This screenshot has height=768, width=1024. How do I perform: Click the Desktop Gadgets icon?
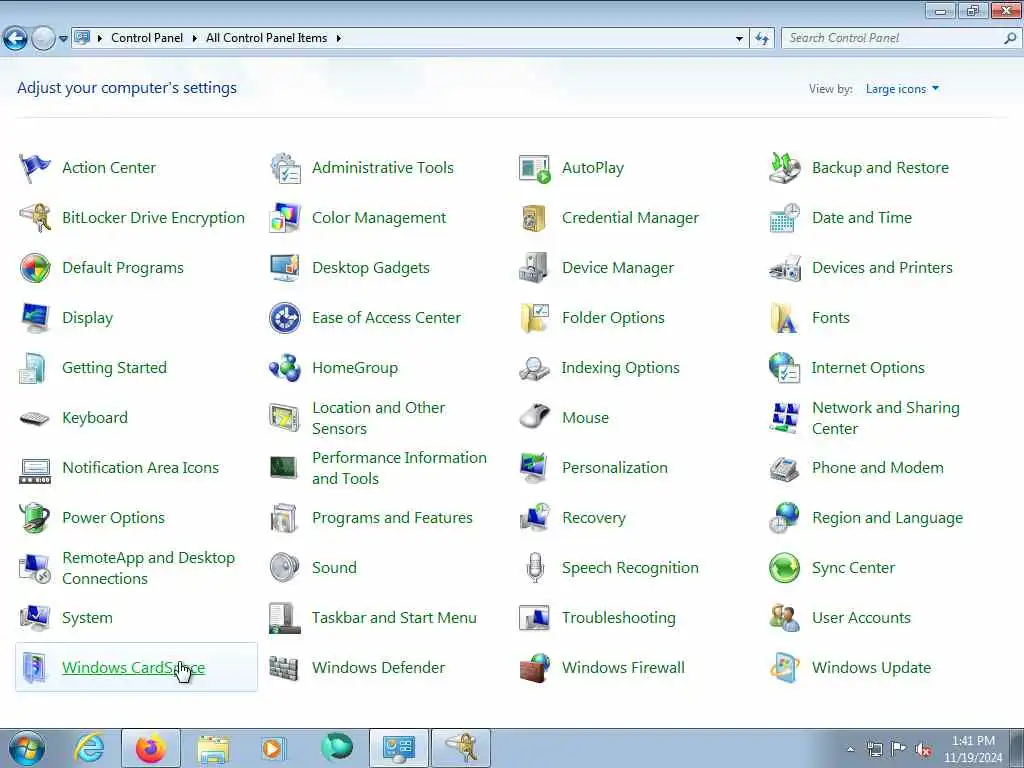[x=285, y=268]
